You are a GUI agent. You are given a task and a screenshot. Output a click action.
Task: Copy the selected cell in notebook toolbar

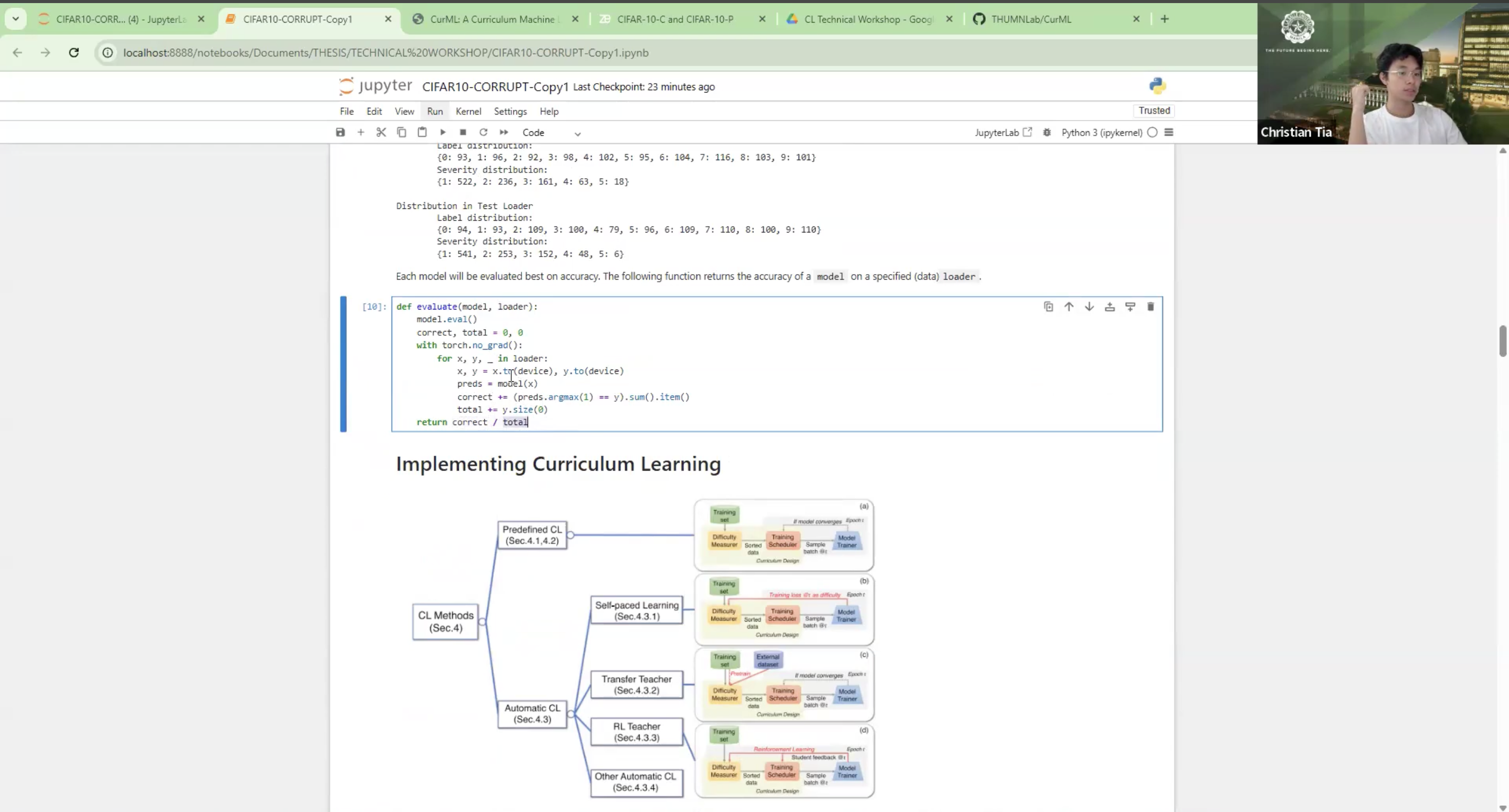coord(401,132)
